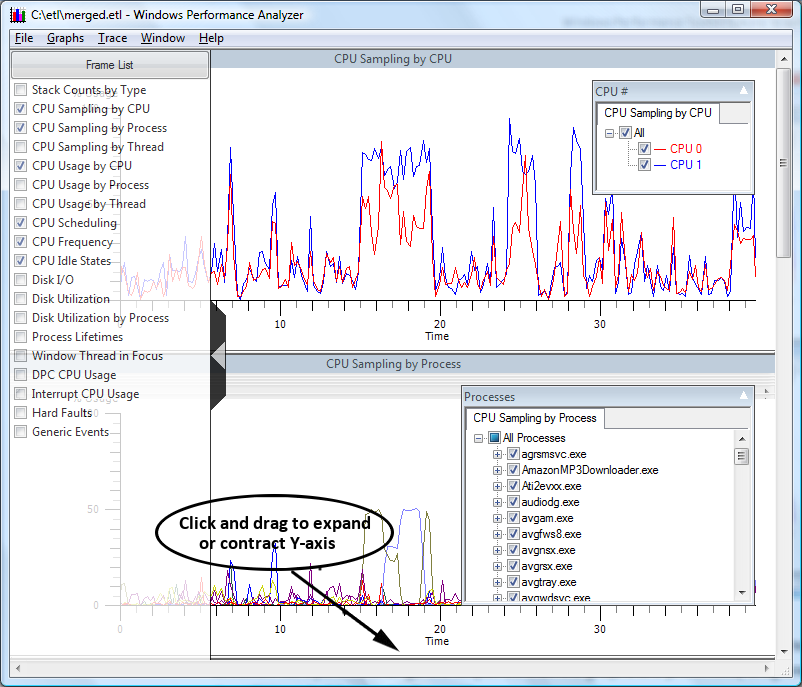Enable the Interrupt CPU Usage graph
Screen dimensions: 802x687
coord(20,393)
